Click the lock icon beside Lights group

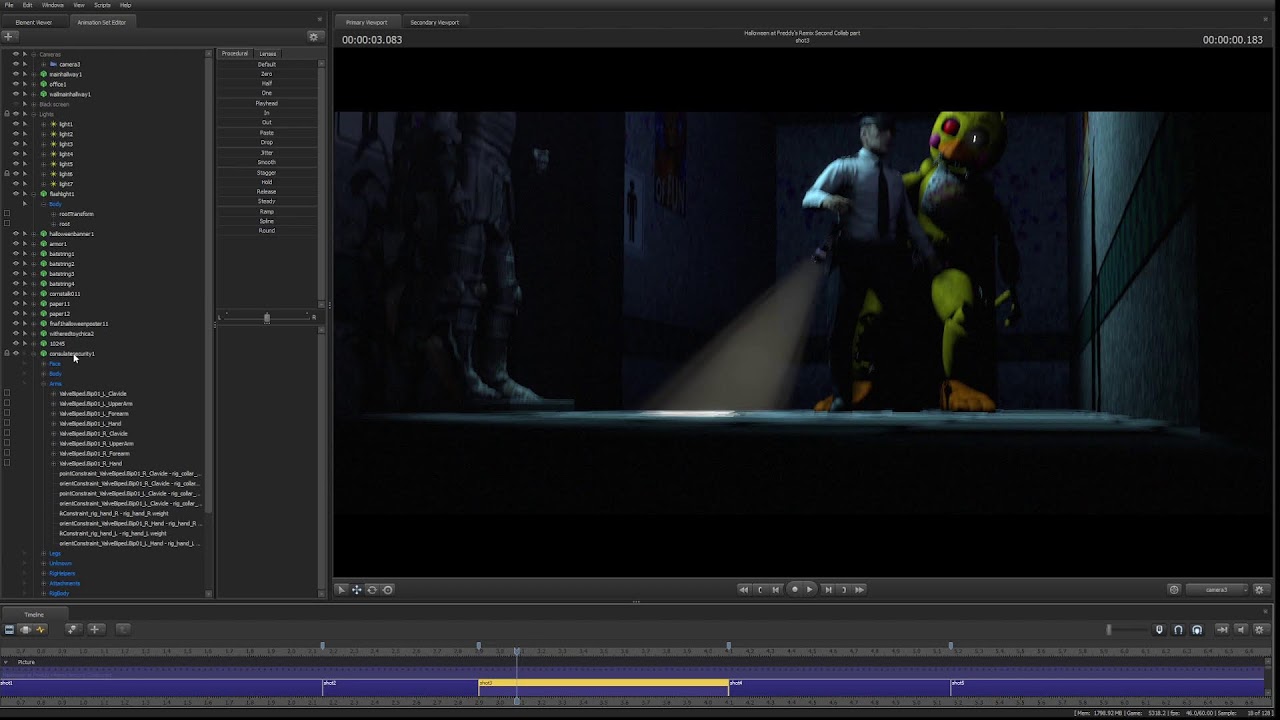pyautogui.click(x=7, y=114)
